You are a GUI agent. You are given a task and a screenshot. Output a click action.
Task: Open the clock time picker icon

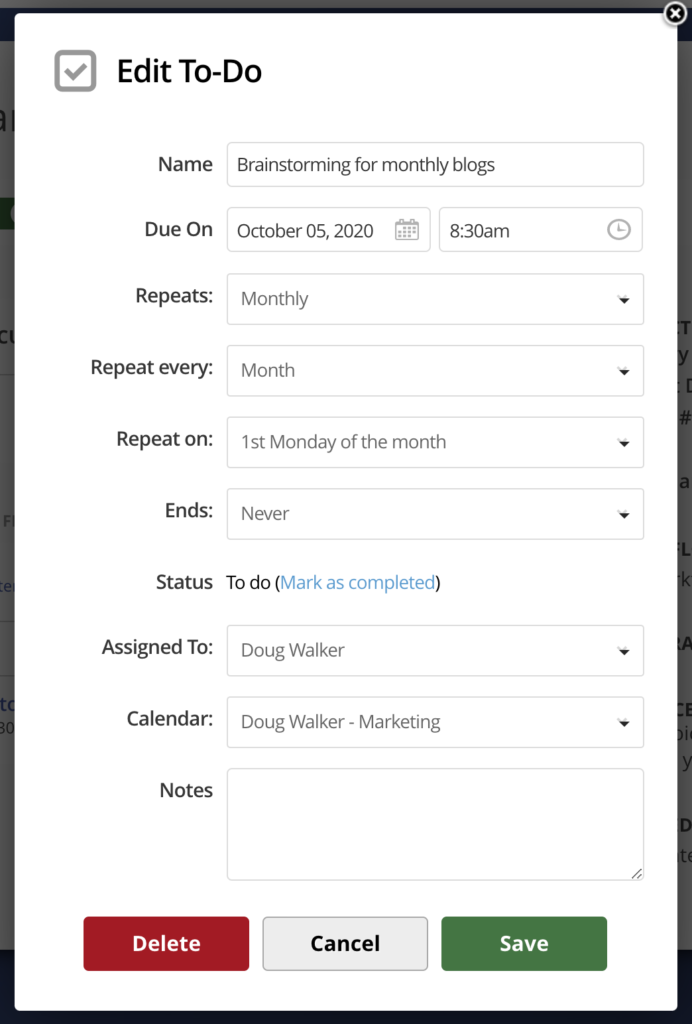[618, 229]
